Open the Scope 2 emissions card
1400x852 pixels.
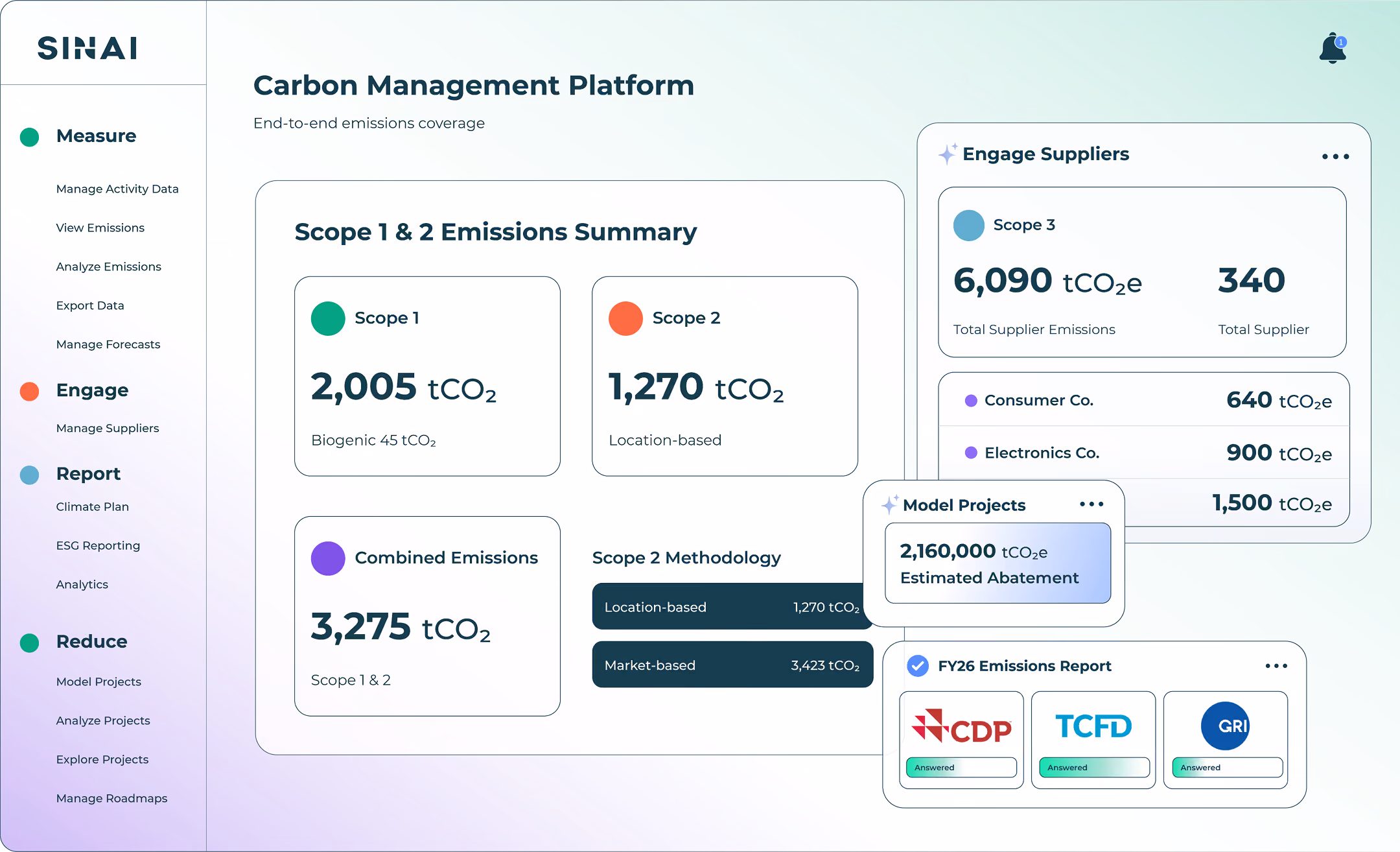(725, 377)
